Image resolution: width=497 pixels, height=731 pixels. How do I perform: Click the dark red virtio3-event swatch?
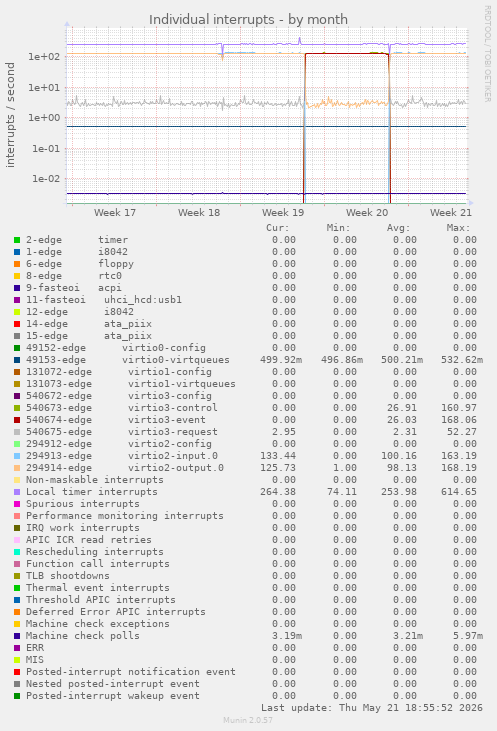pyautogui.click(x=17, y=420)
